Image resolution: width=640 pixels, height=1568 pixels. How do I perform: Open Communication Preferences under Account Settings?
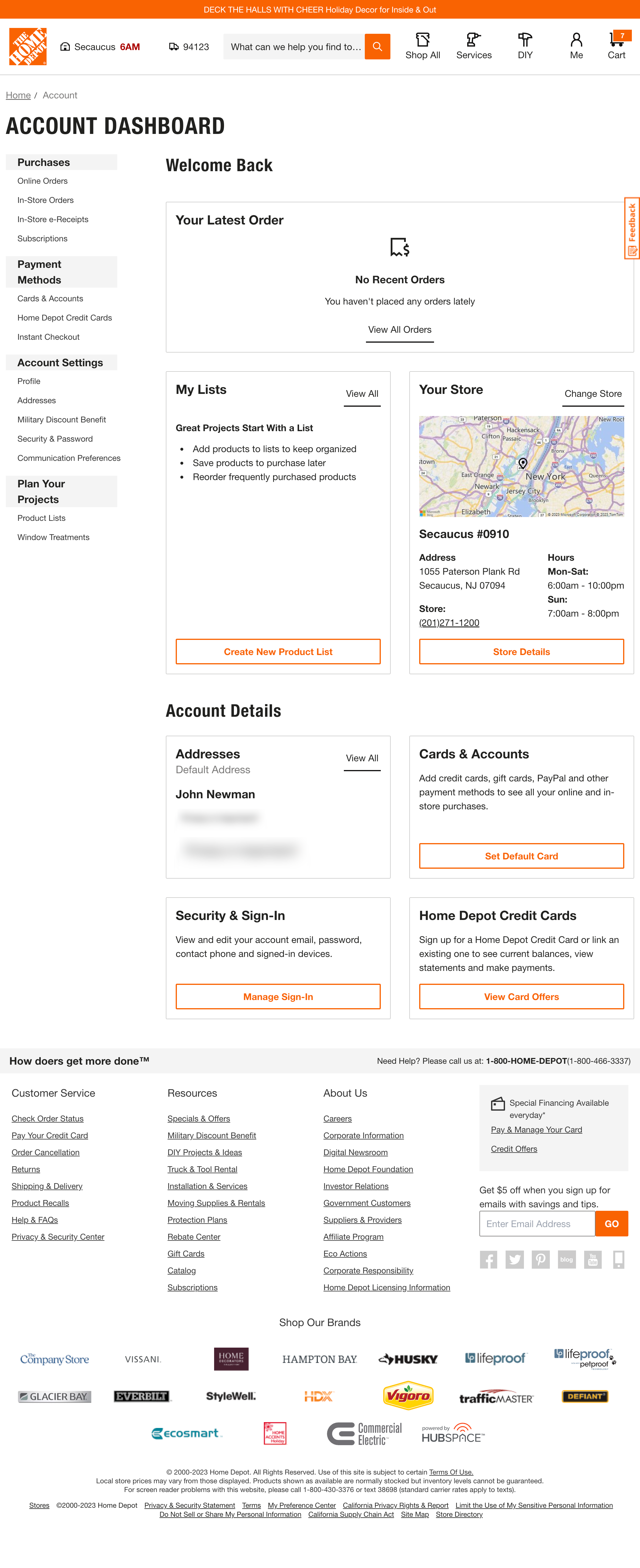tap(68, 458)
